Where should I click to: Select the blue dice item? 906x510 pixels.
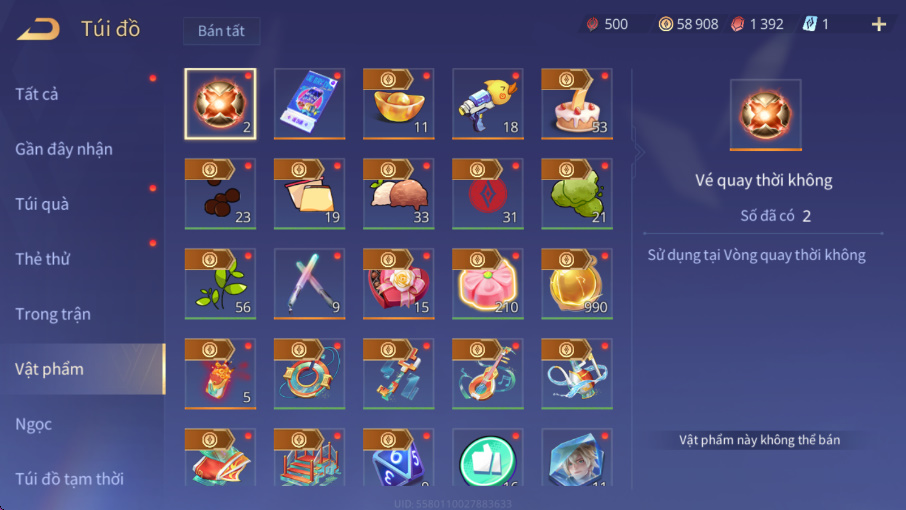click(399, 457)
